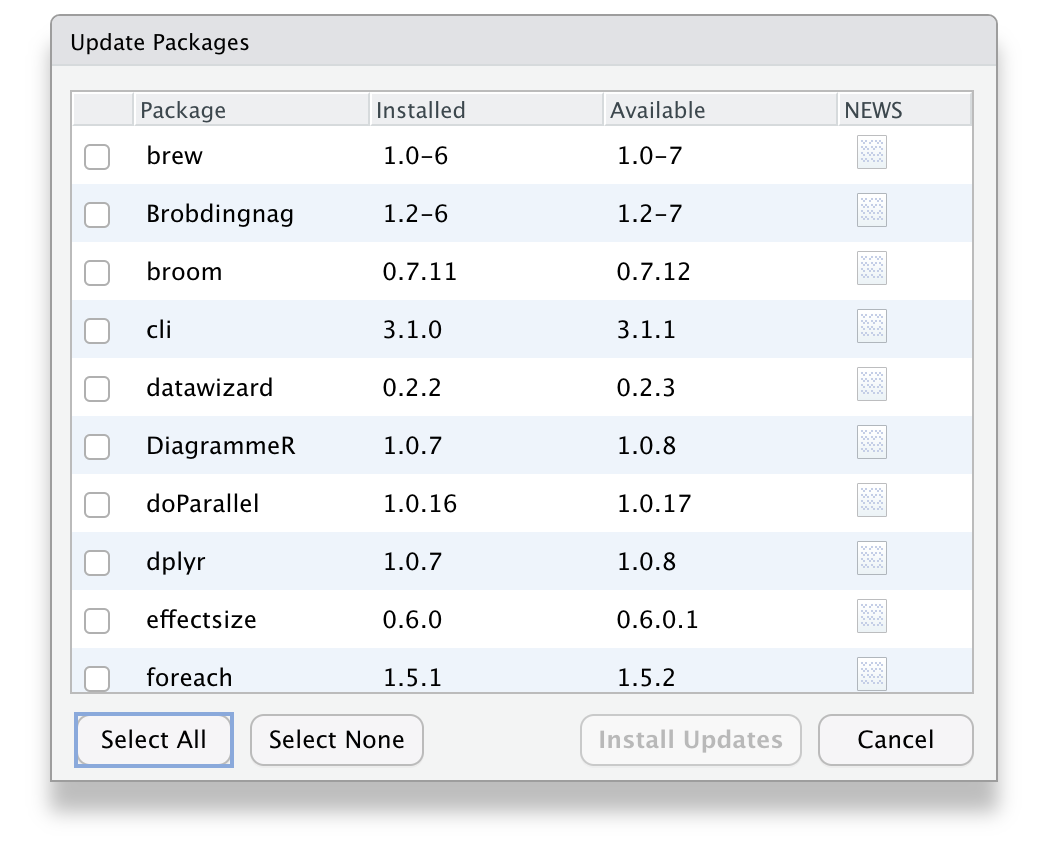
Task: Check the effectsize package checkbox
Action: (97, 621)
